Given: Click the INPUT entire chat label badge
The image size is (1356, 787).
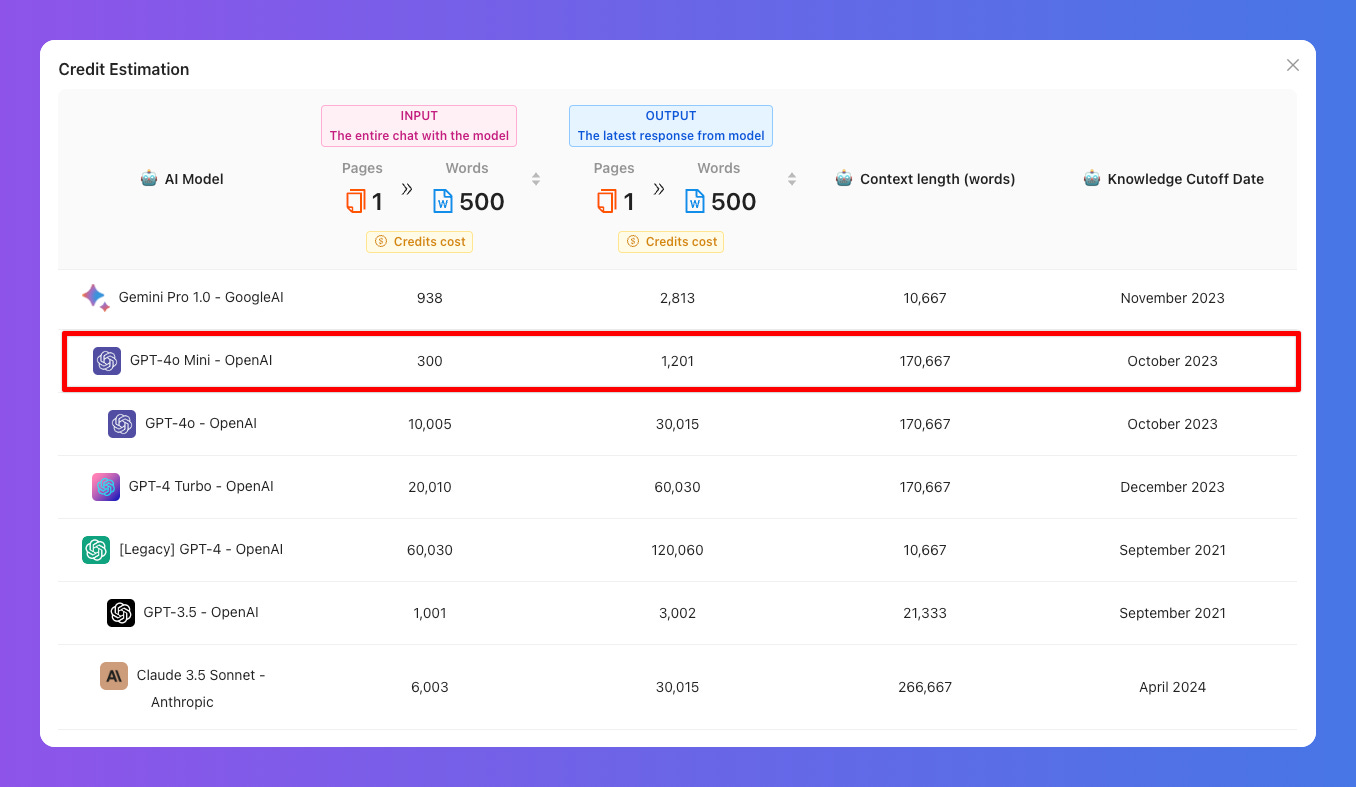Looking at the screenshot, I should pos(419,126).
